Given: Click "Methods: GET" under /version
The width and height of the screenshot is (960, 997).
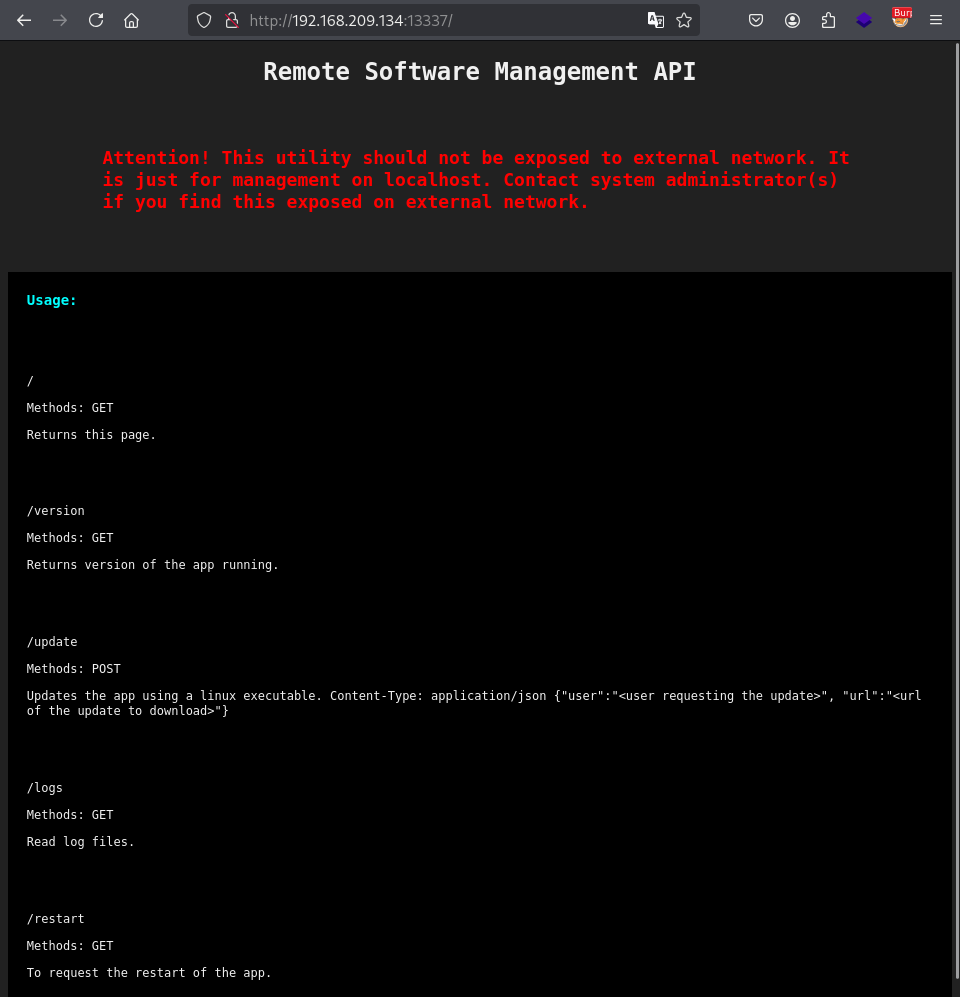Looking at the screenshot, I should point(70,538).
